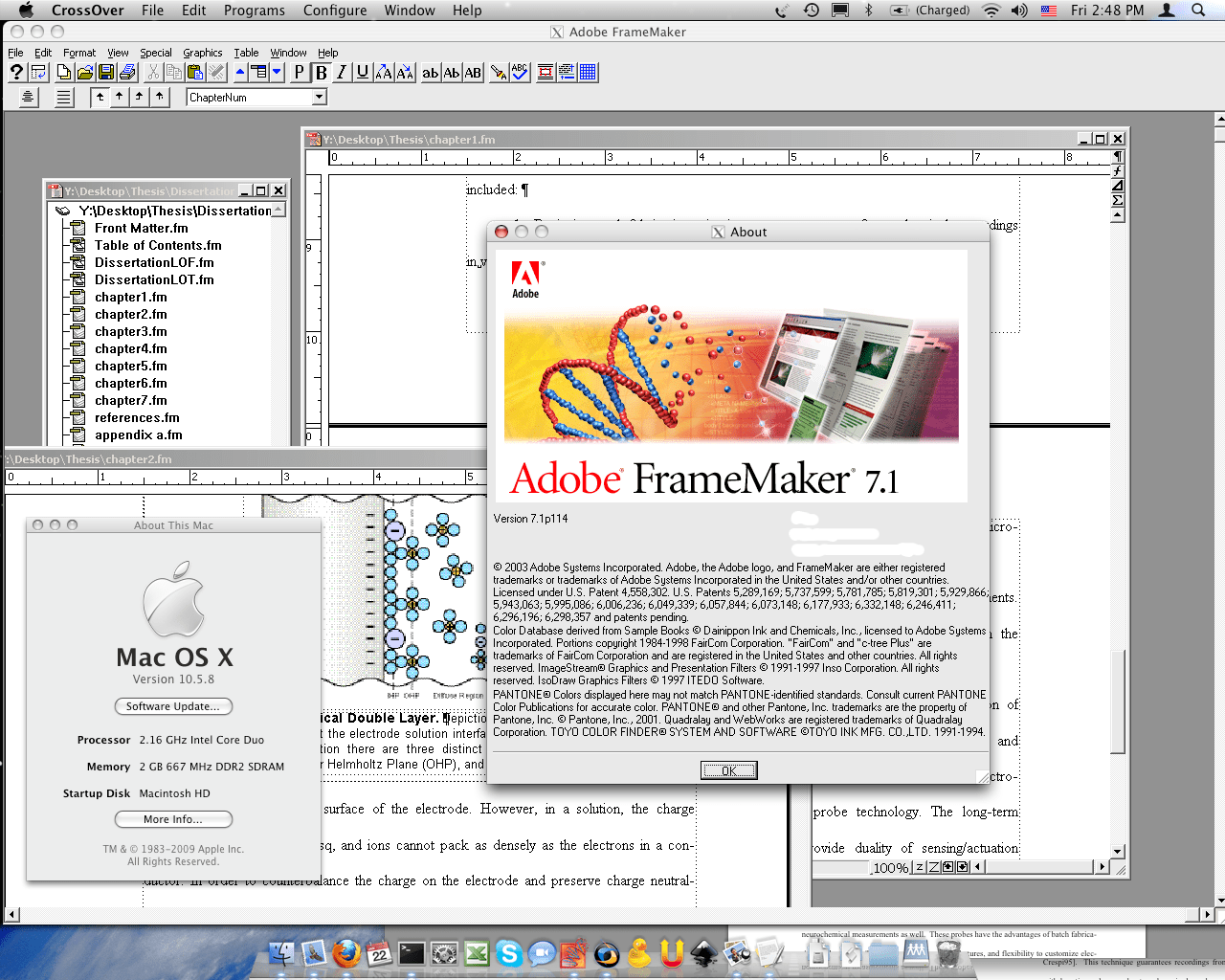Viewport: 1225px width, 980px height.
Task: Select DissertationLOF.fm in book window
Action: [154, 262]
